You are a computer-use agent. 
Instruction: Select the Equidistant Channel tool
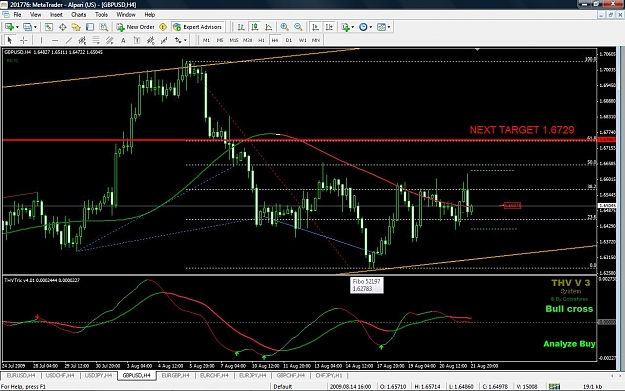pyautogui.click(x=82, y=40)
